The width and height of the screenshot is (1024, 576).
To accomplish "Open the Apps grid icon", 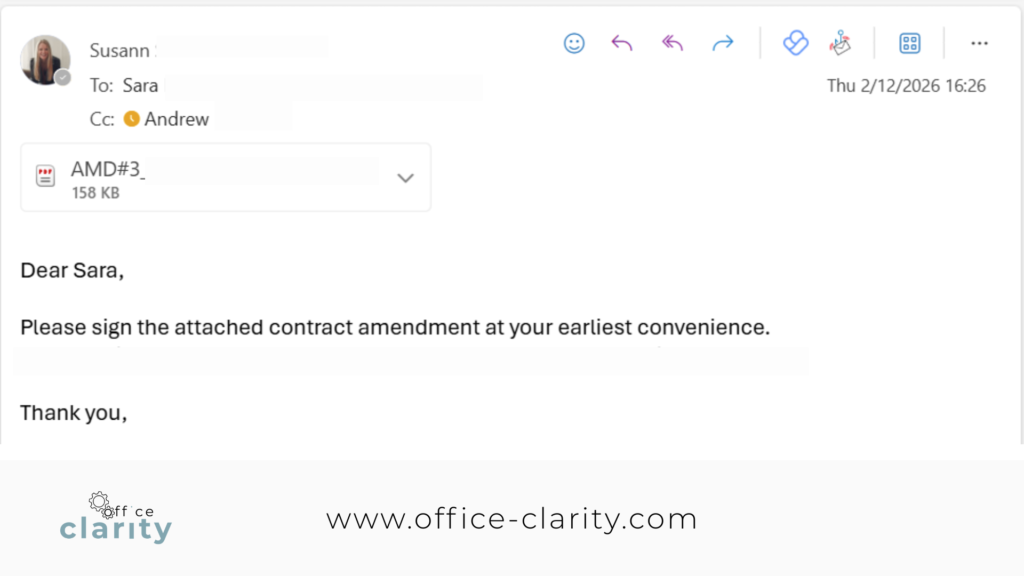I will pos(909,43).
